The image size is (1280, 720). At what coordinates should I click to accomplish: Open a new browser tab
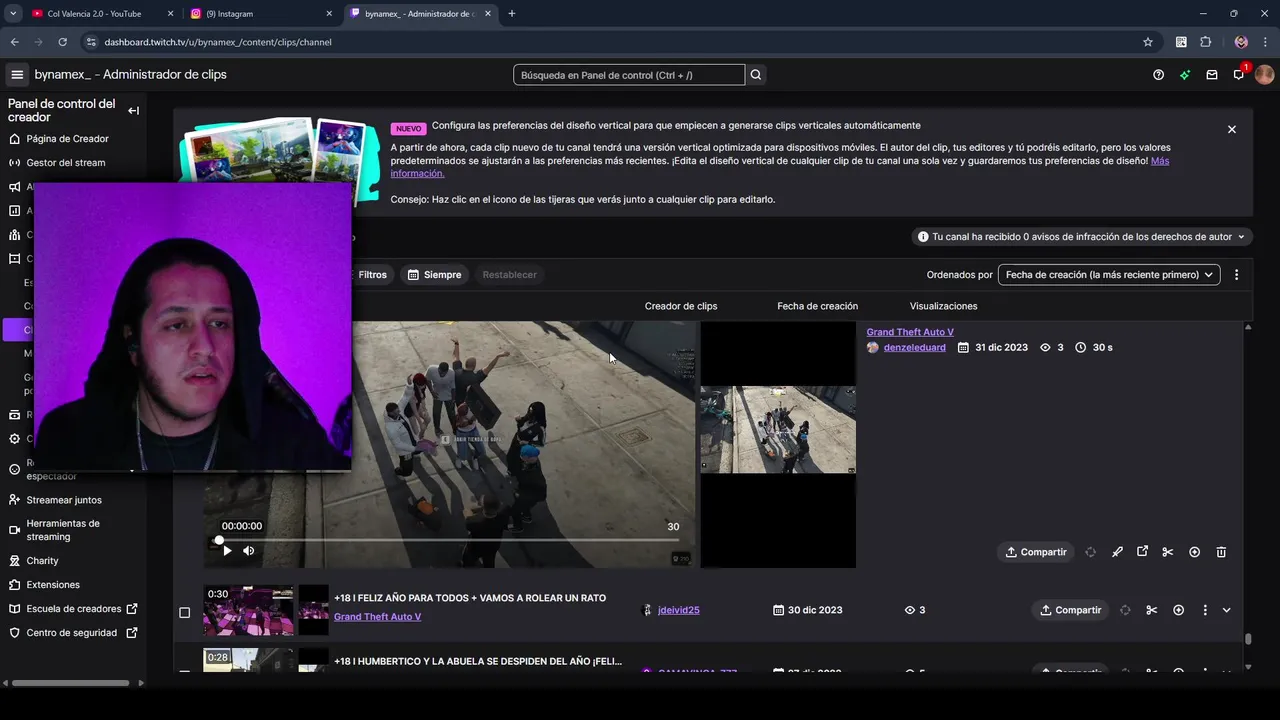tap(512, 14)
